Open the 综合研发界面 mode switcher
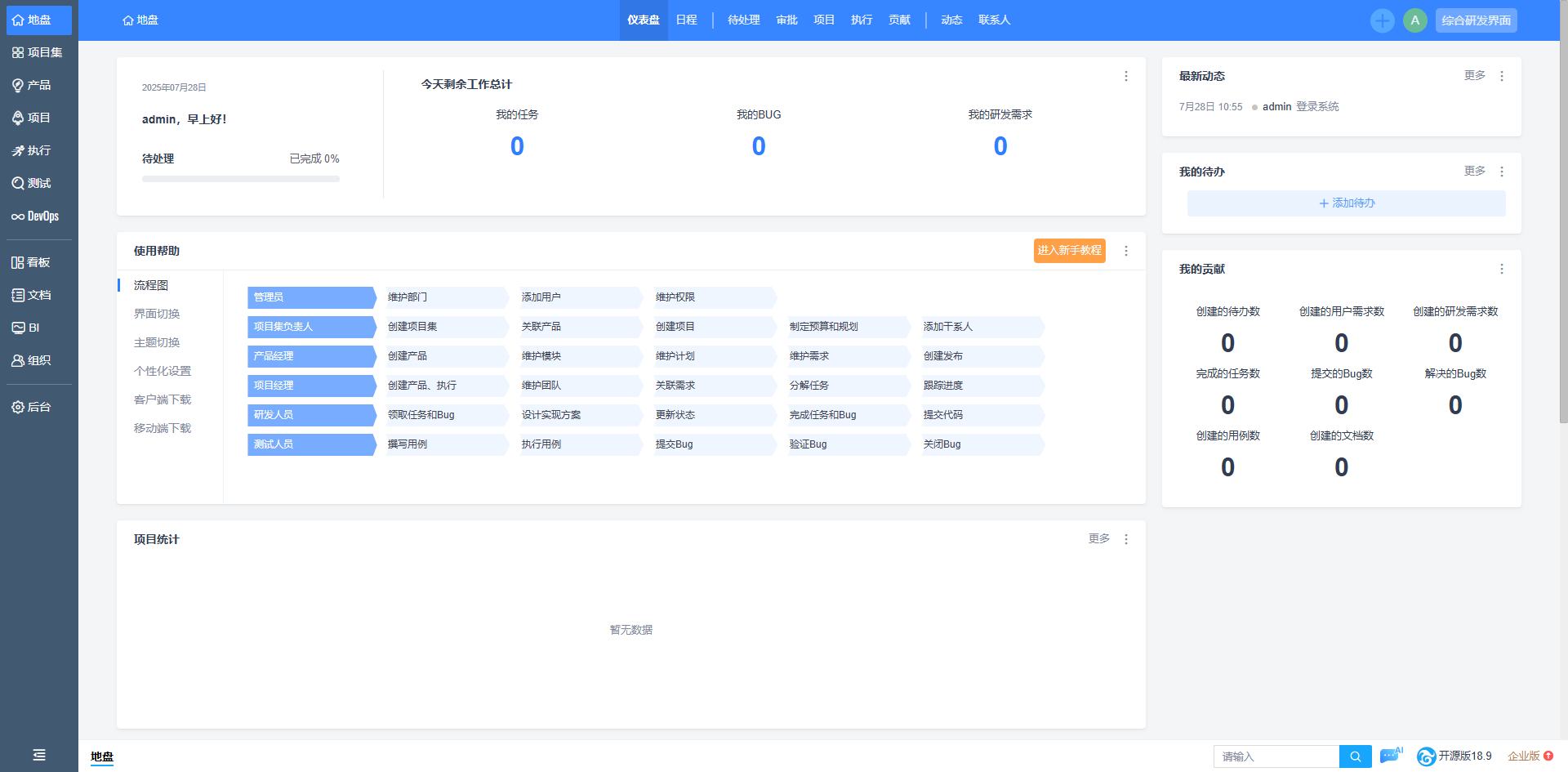This screenshot has height=772, width=1568. pos(1476,20)
